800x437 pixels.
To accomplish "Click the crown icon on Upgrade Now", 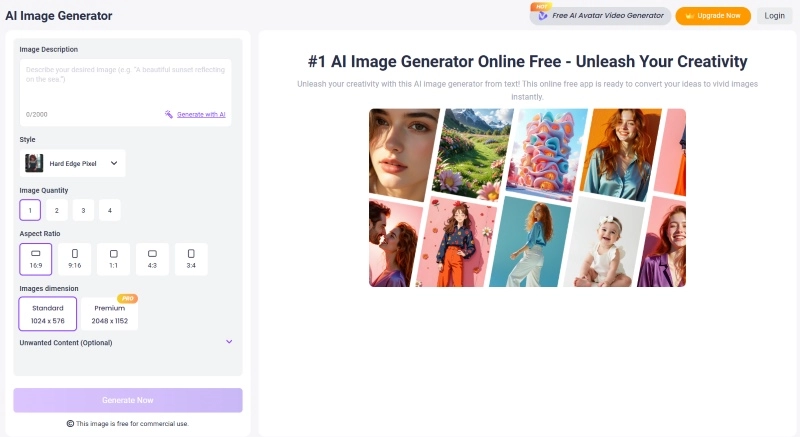I will tap(689, 16).
